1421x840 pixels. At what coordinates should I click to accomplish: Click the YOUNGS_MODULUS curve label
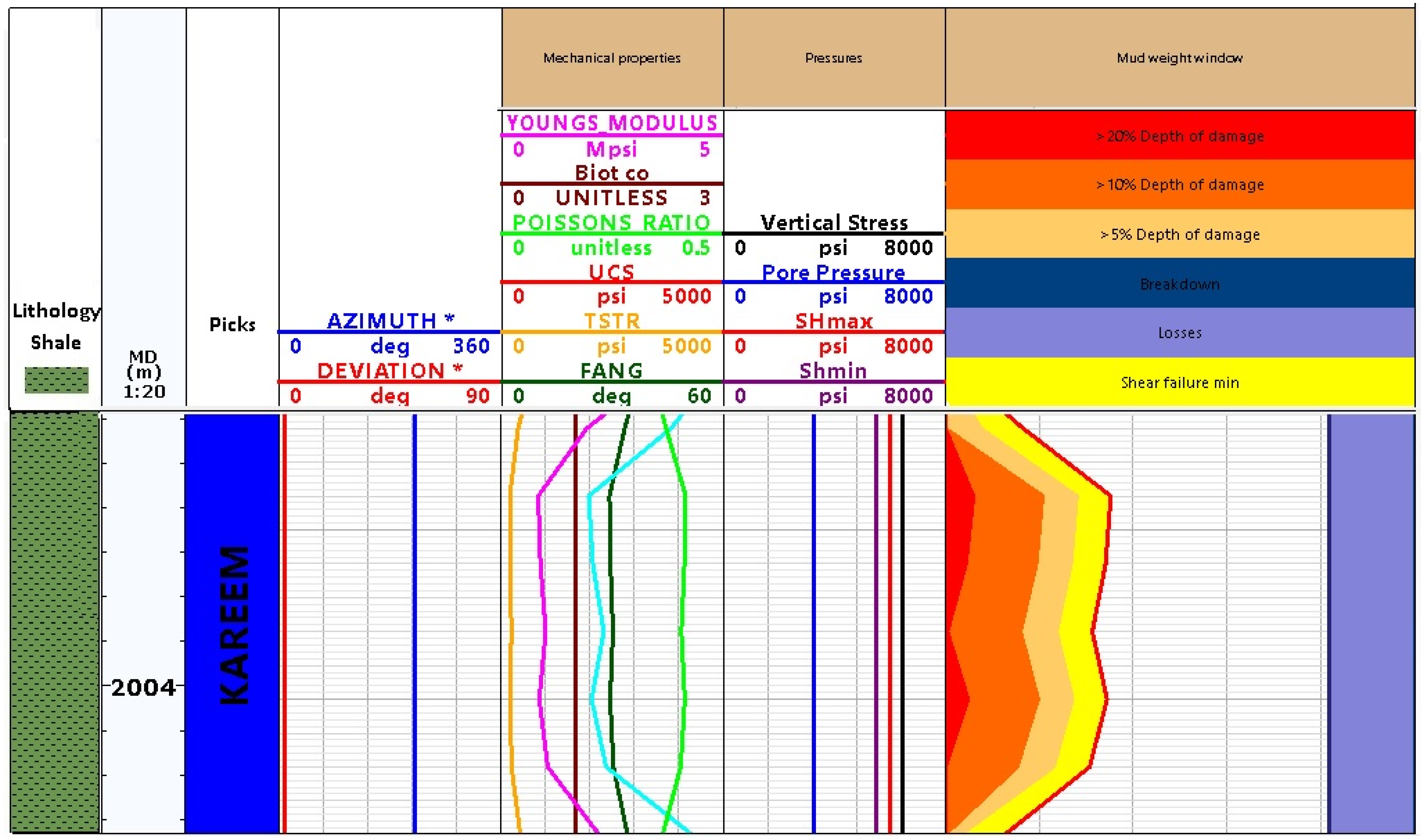coord(612,123)
